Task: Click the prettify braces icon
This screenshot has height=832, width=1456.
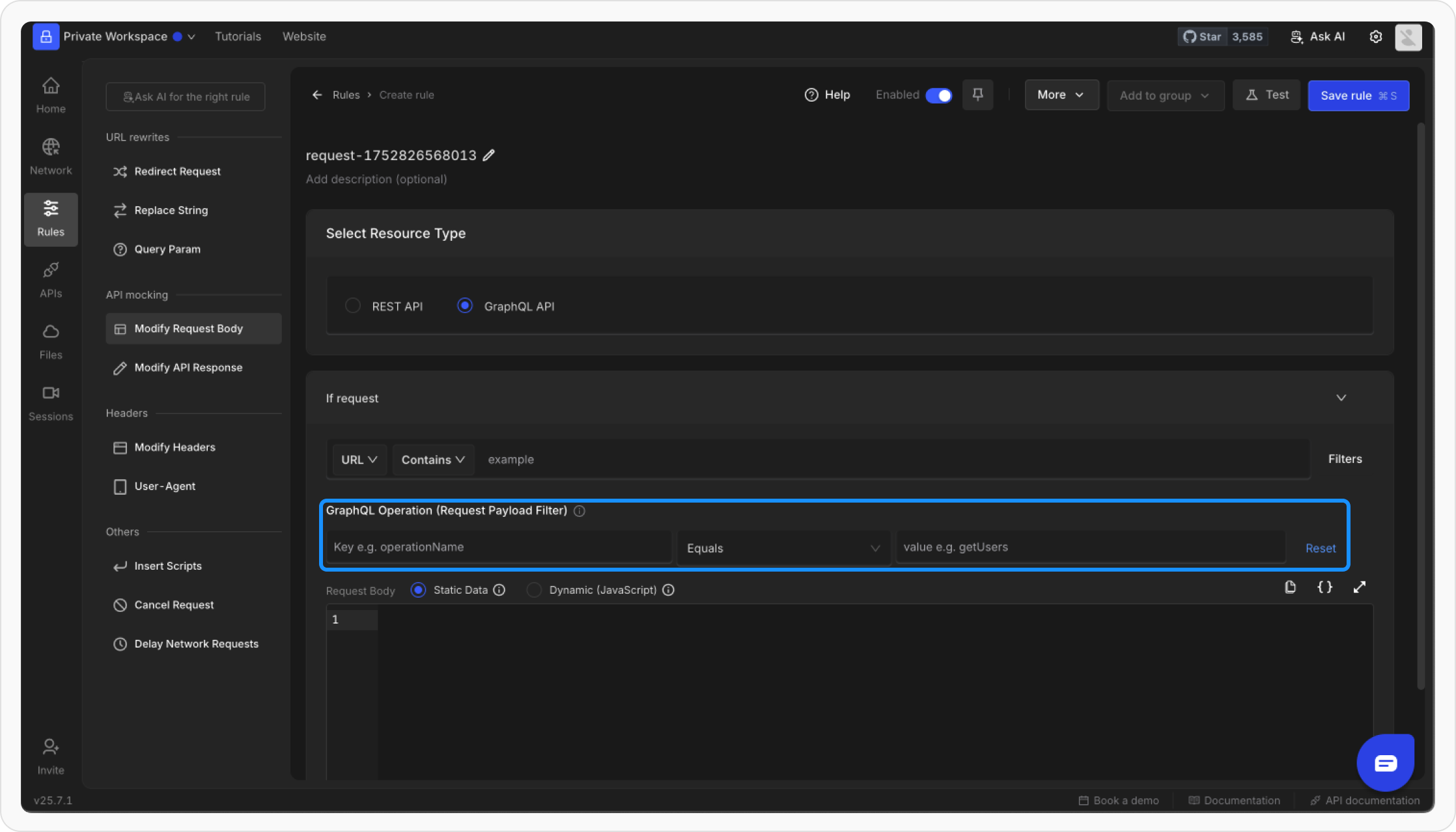Action: [1324, 587]
